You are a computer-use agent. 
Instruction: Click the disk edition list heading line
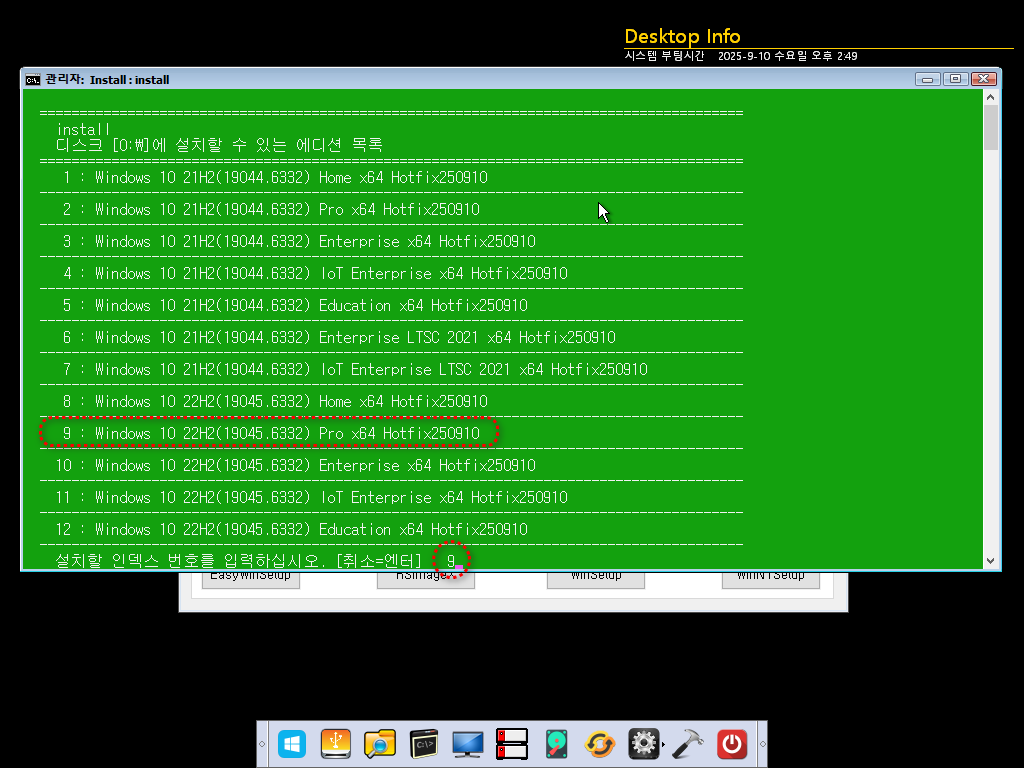coord(219,145)
